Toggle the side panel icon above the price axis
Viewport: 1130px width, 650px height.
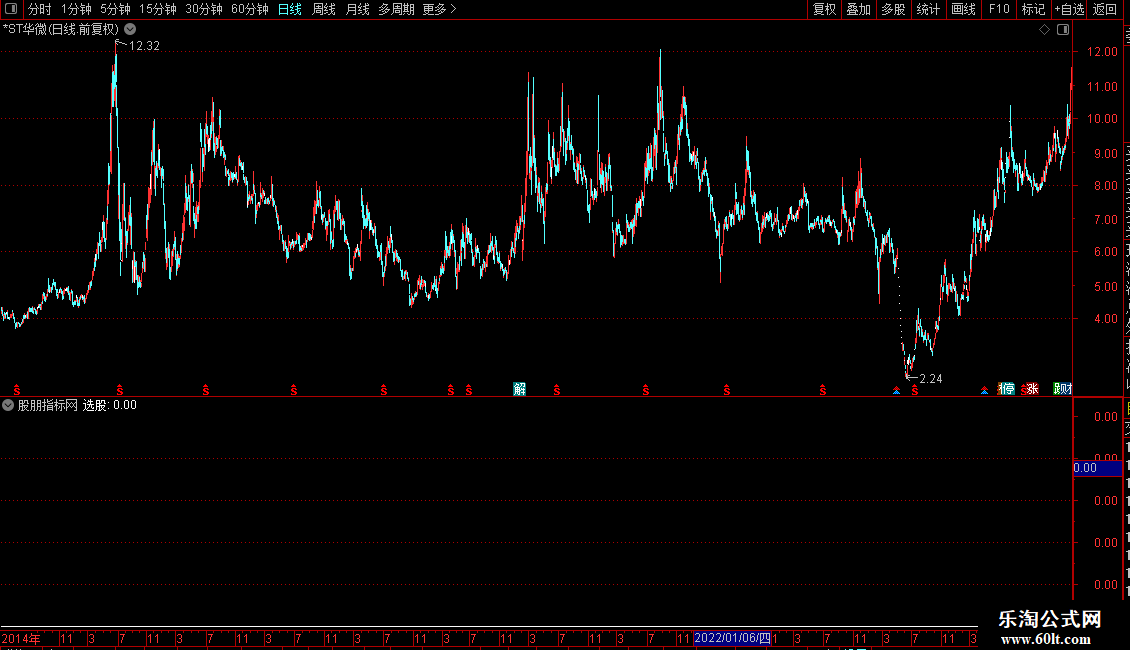pos(1063,30)
